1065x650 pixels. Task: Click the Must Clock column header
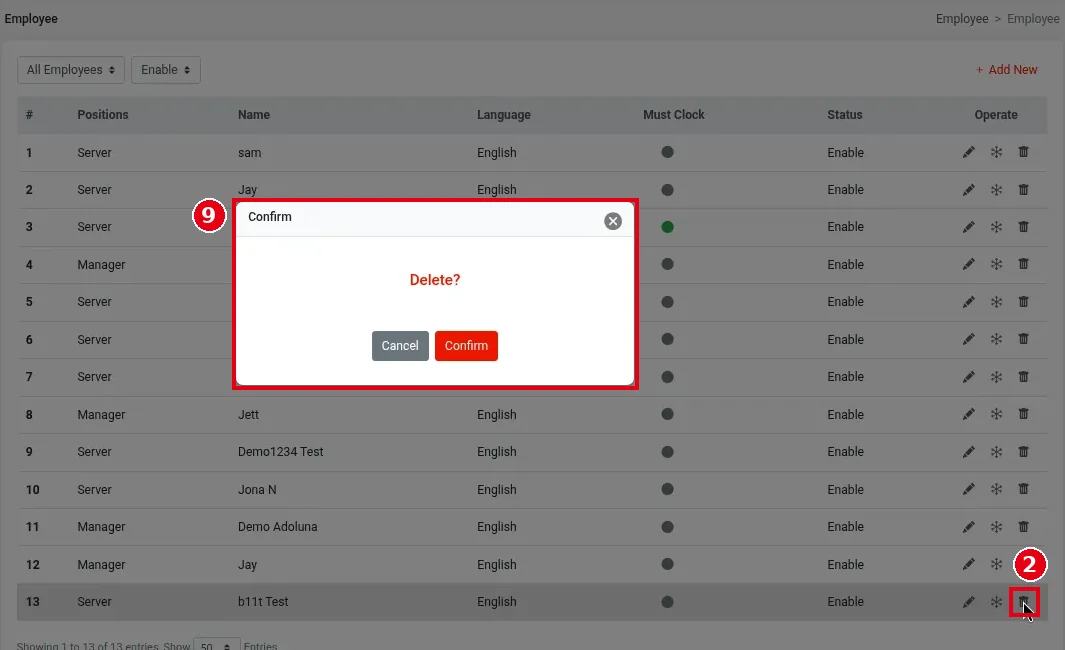point(674,115)
